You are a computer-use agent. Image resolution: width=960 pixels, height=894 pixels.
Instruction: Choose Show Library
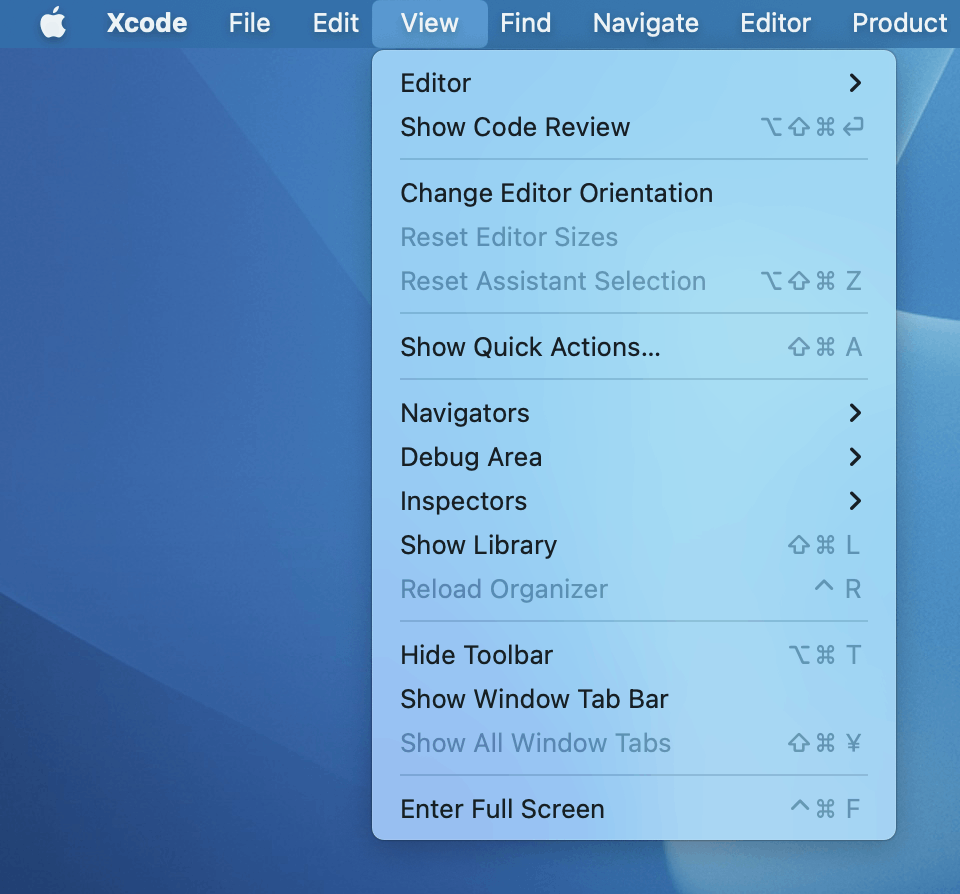pyautogui.click(x=634, y=545)
